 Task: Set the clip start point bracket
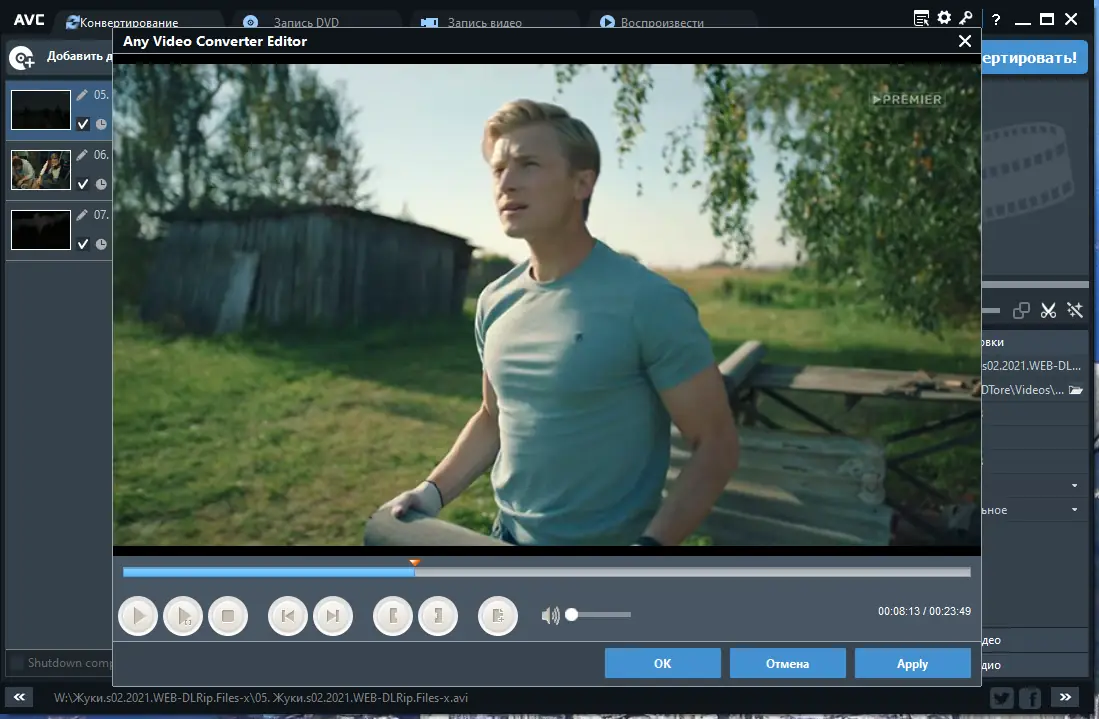point(392,616)
